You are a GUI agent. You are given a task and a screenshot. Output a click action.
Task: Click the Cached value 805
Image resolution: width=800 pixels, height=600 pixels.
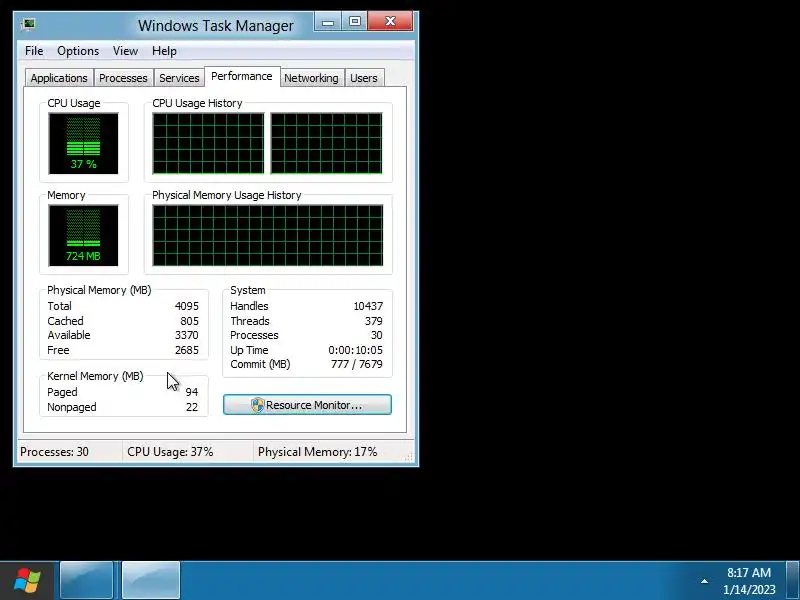tap(189, 321)
